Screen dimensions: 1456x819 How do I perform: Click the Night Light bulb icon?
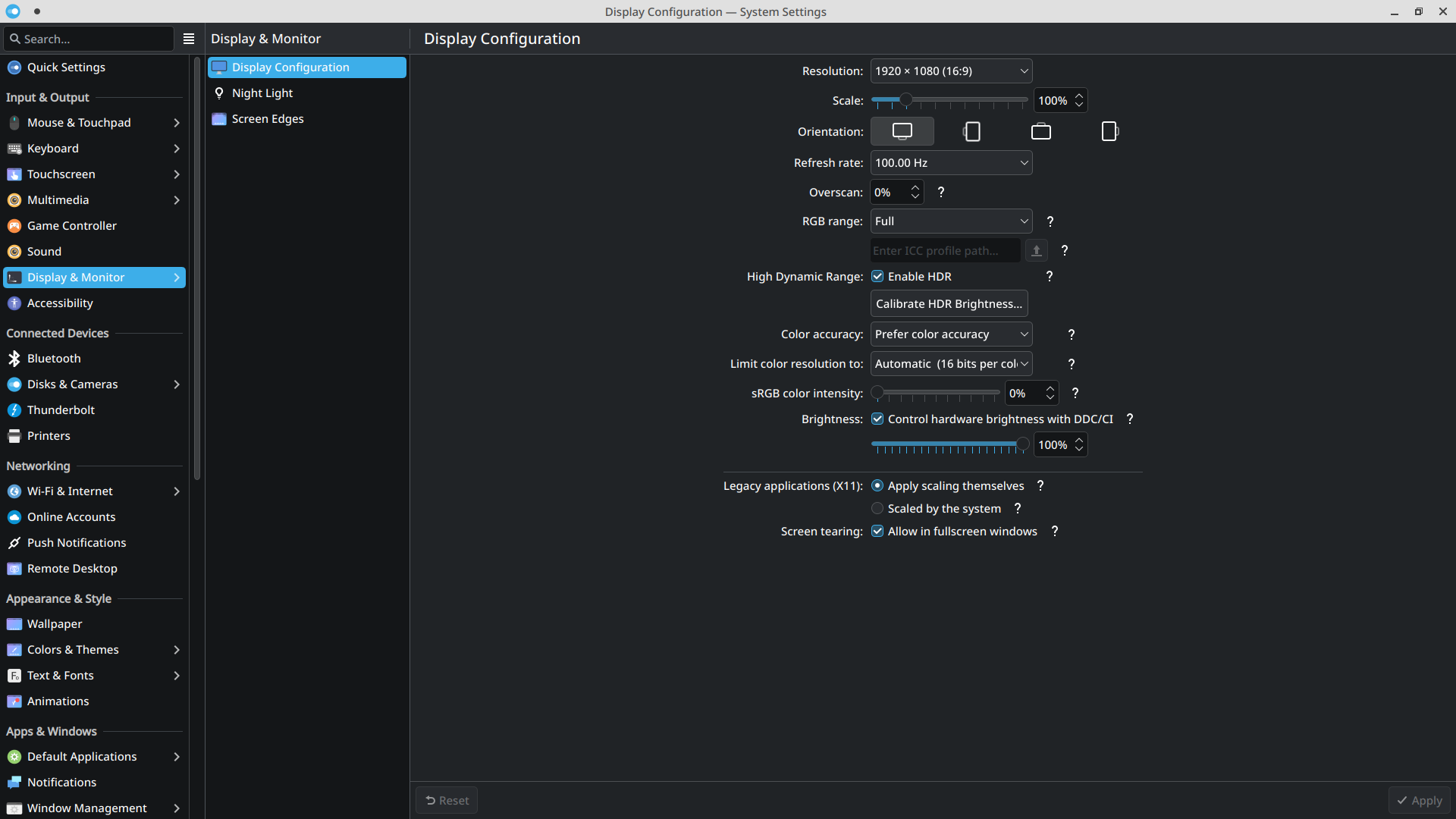point(219,93)
